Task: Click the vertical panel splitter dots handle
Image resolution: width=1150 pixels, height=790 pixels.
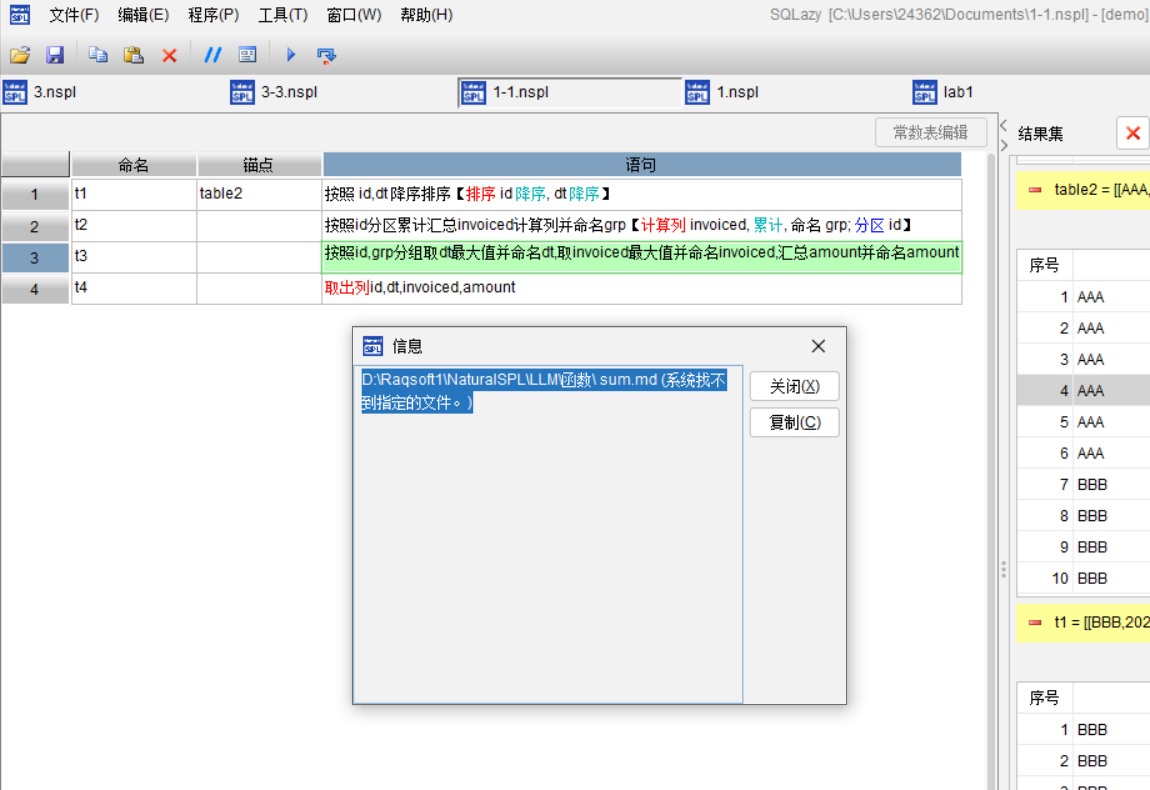Action: click(1003, 570)
